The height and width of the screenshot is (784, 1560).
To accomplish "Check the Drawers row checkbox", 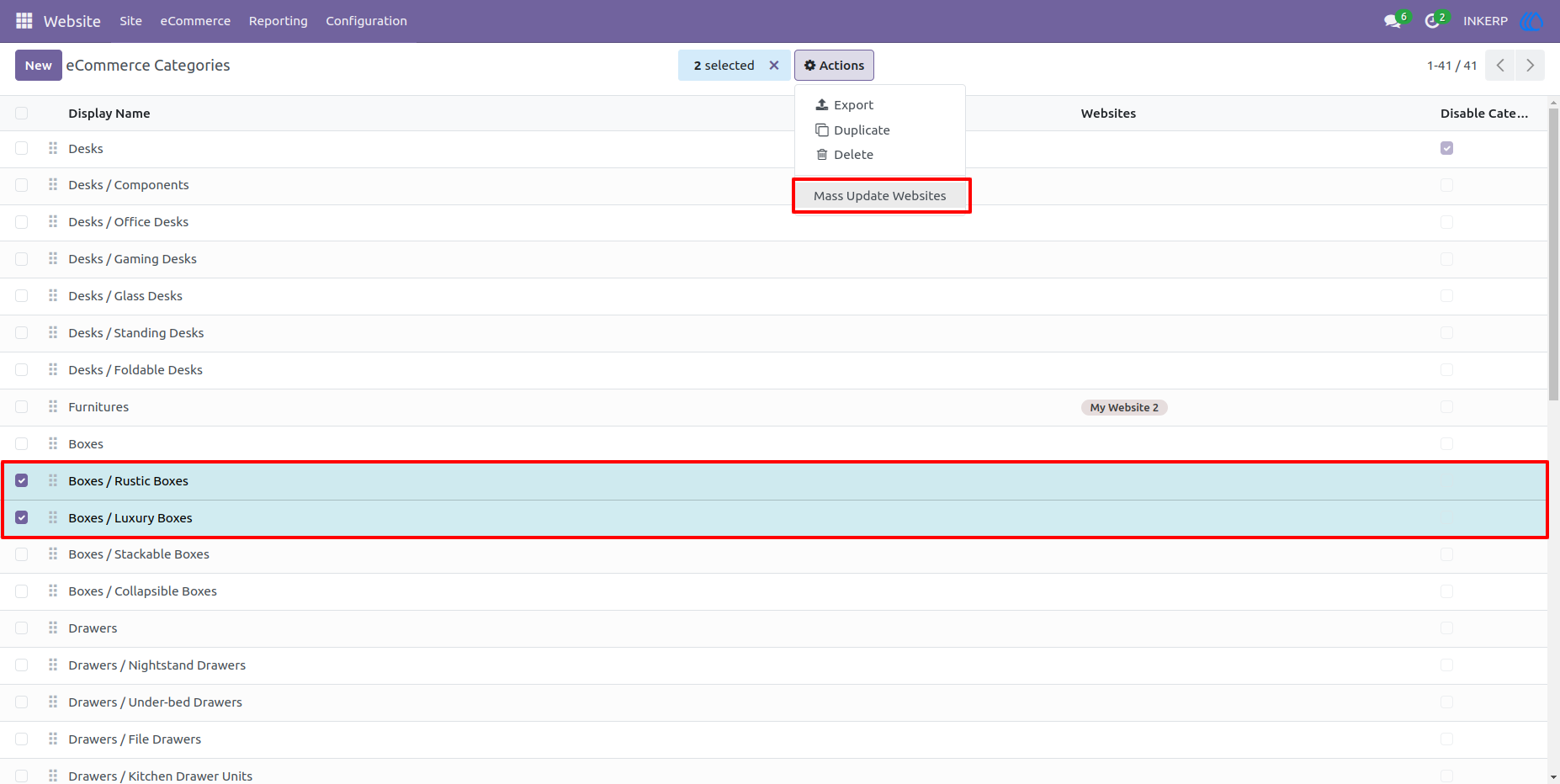I will tap(22, 628).
